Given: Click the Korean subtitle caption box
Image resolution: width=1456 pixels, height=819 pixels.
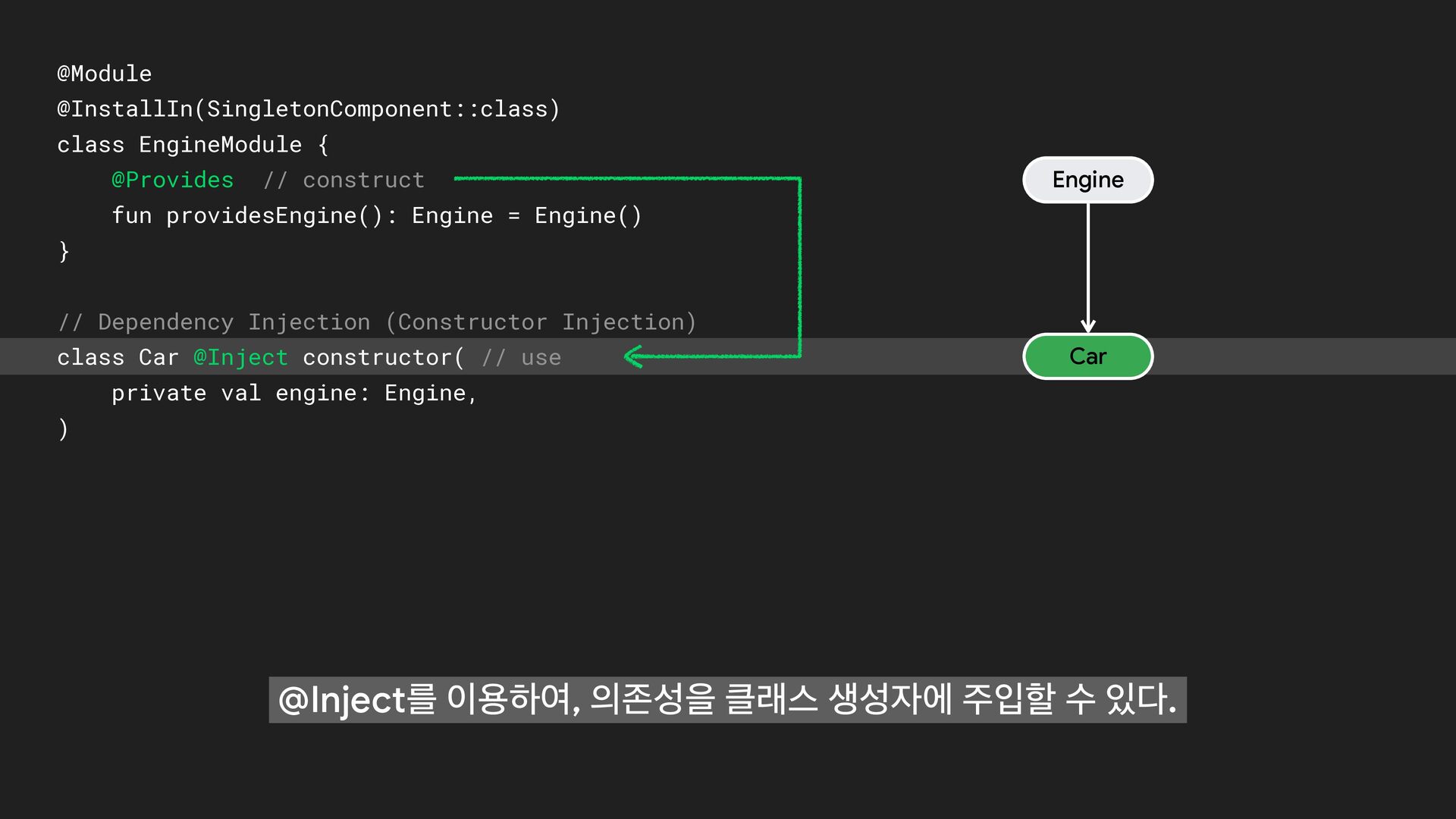Looking at the screenshot, I should point(727,699).
